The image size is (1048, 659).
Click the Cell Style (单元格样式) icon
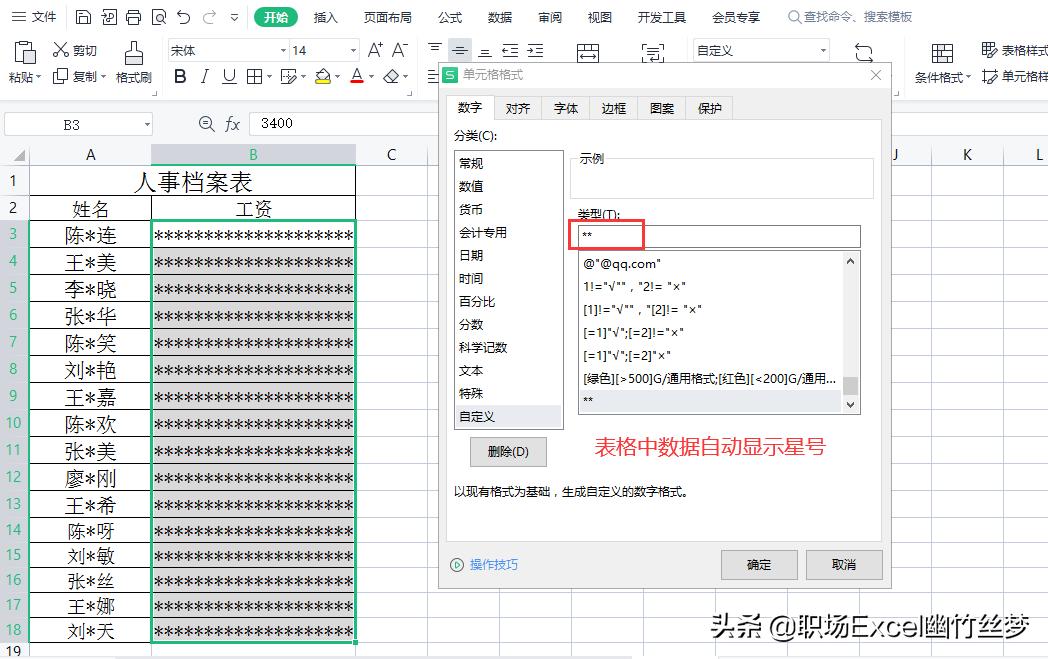tap(1014, 74)
